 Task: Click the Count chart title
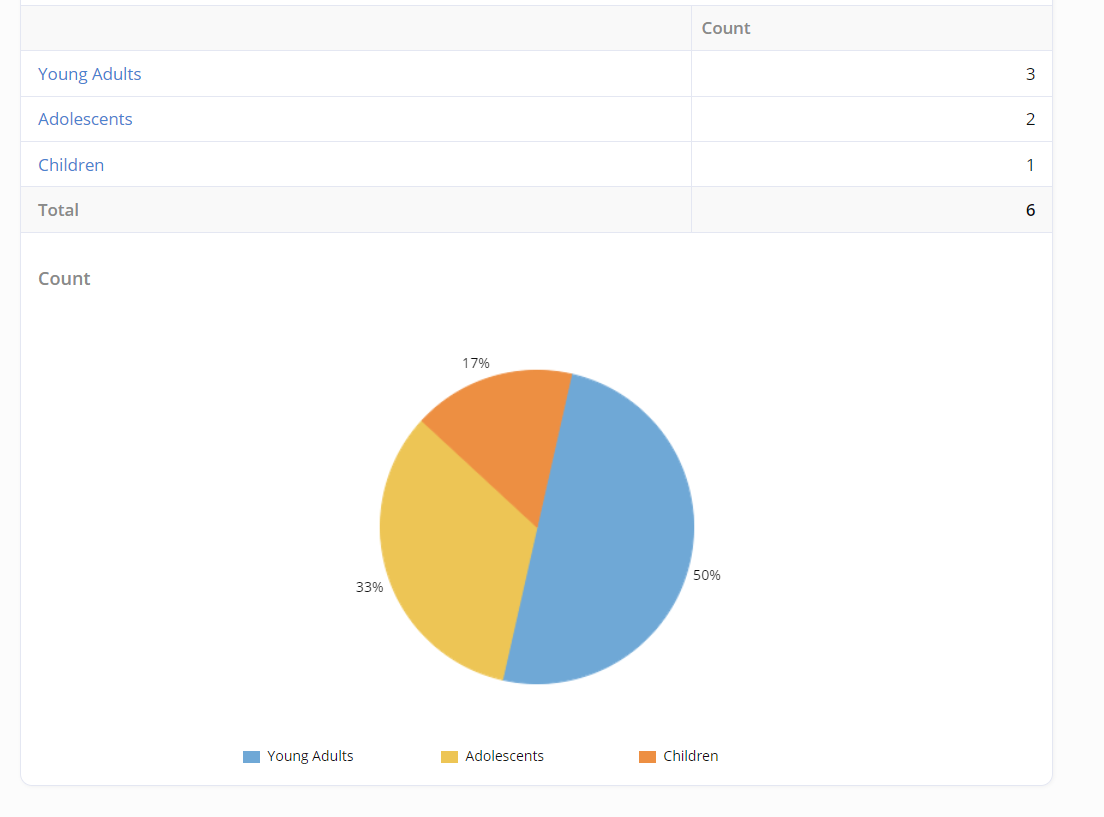pos(64,279)
